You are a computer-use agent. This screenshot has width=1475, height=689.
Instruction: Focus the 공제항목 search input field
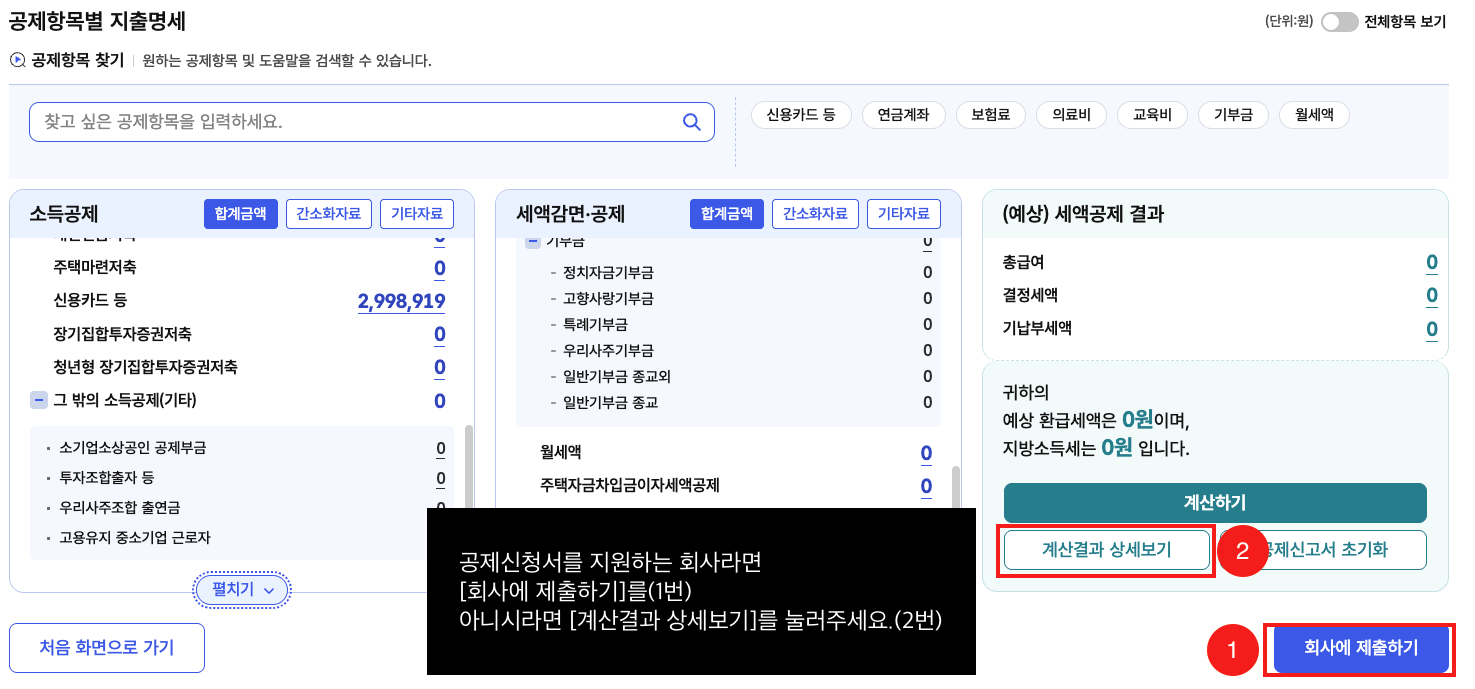point(371,122)
